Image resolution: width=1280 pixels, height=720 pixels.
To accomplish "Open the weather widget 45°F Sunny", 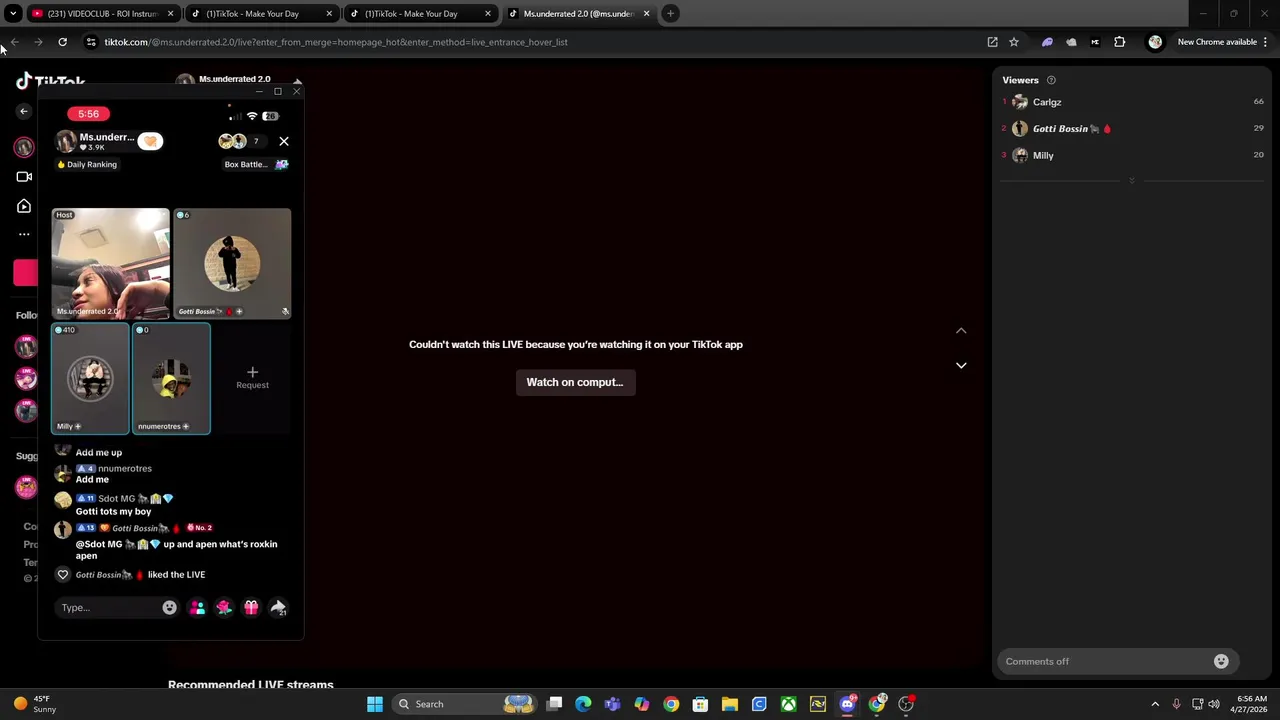I will click(x=35, y=704).
